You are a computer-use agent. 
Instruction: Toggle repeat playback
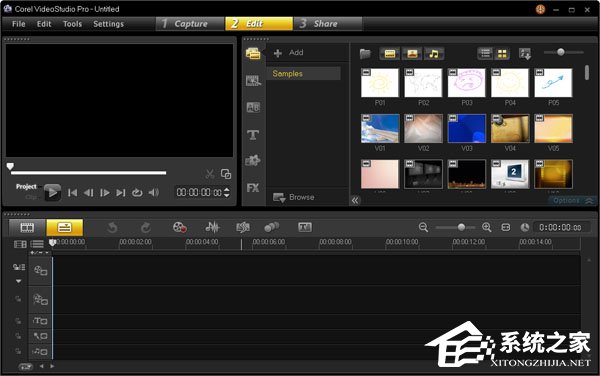[137, 193]
